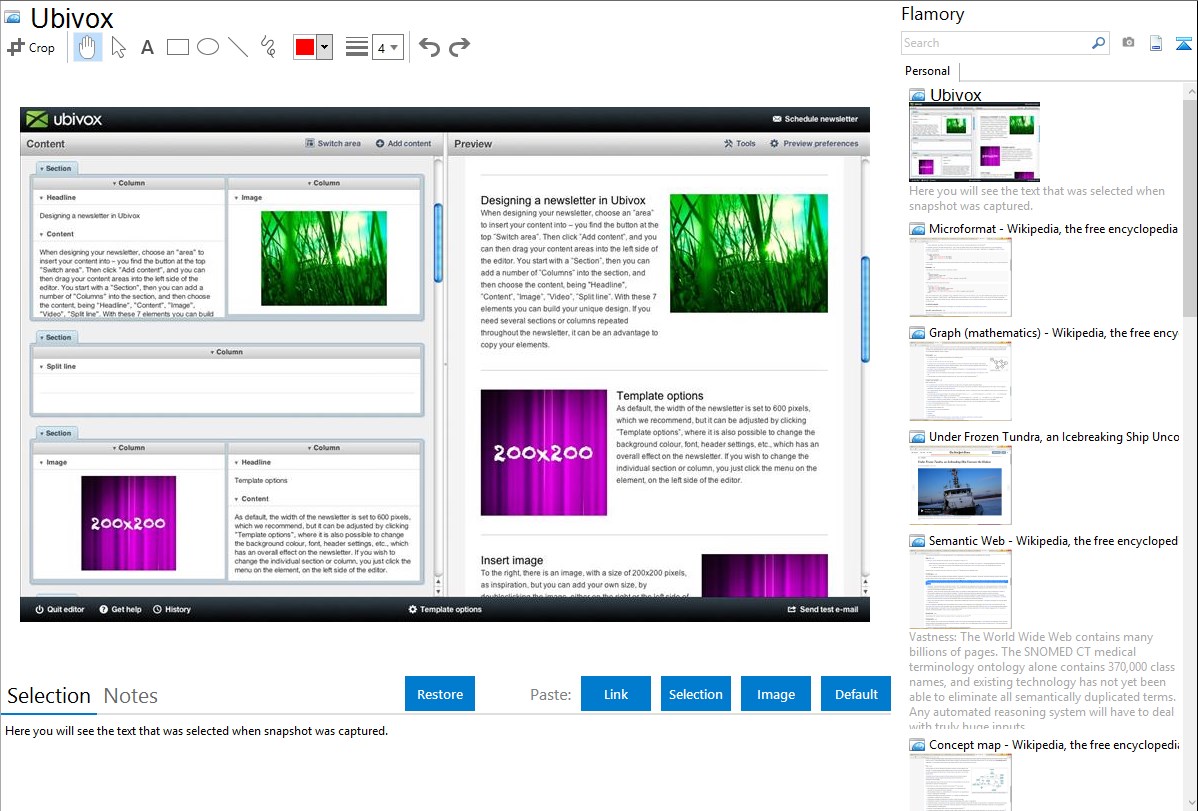Select the Crop tool
1198x811 pixels.
[31, 47]
